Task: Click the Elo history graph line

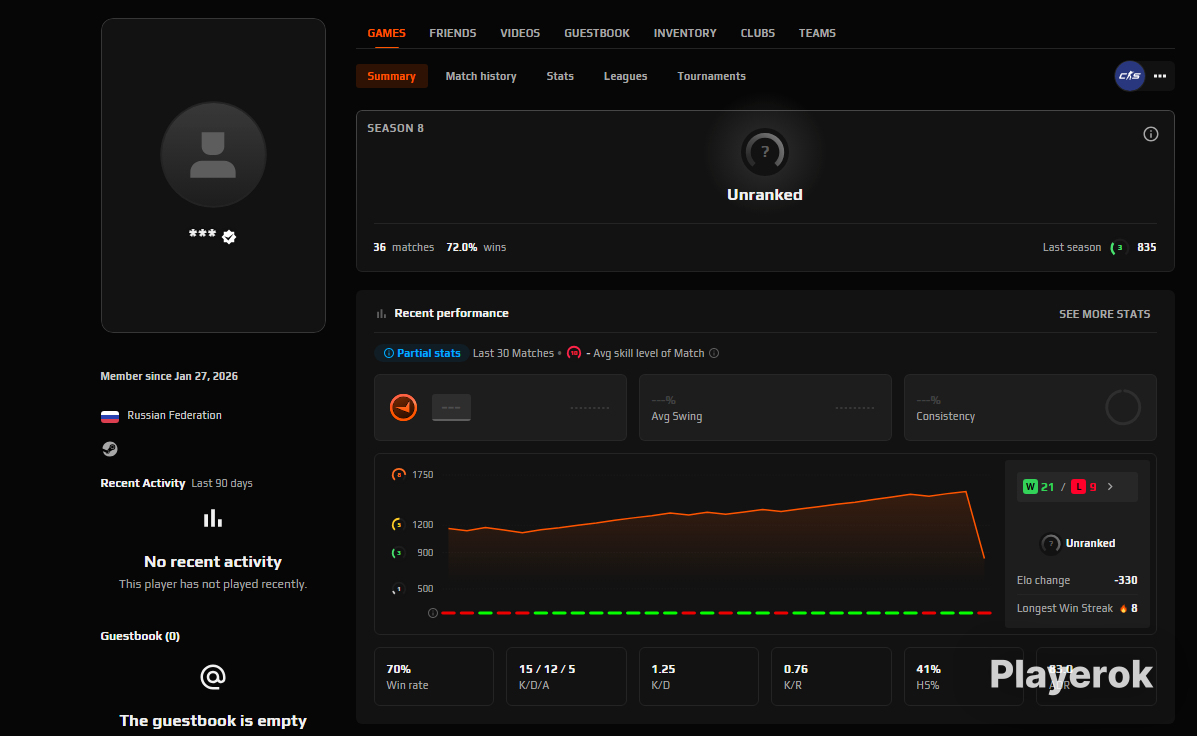Action: [x=710, y=514]
